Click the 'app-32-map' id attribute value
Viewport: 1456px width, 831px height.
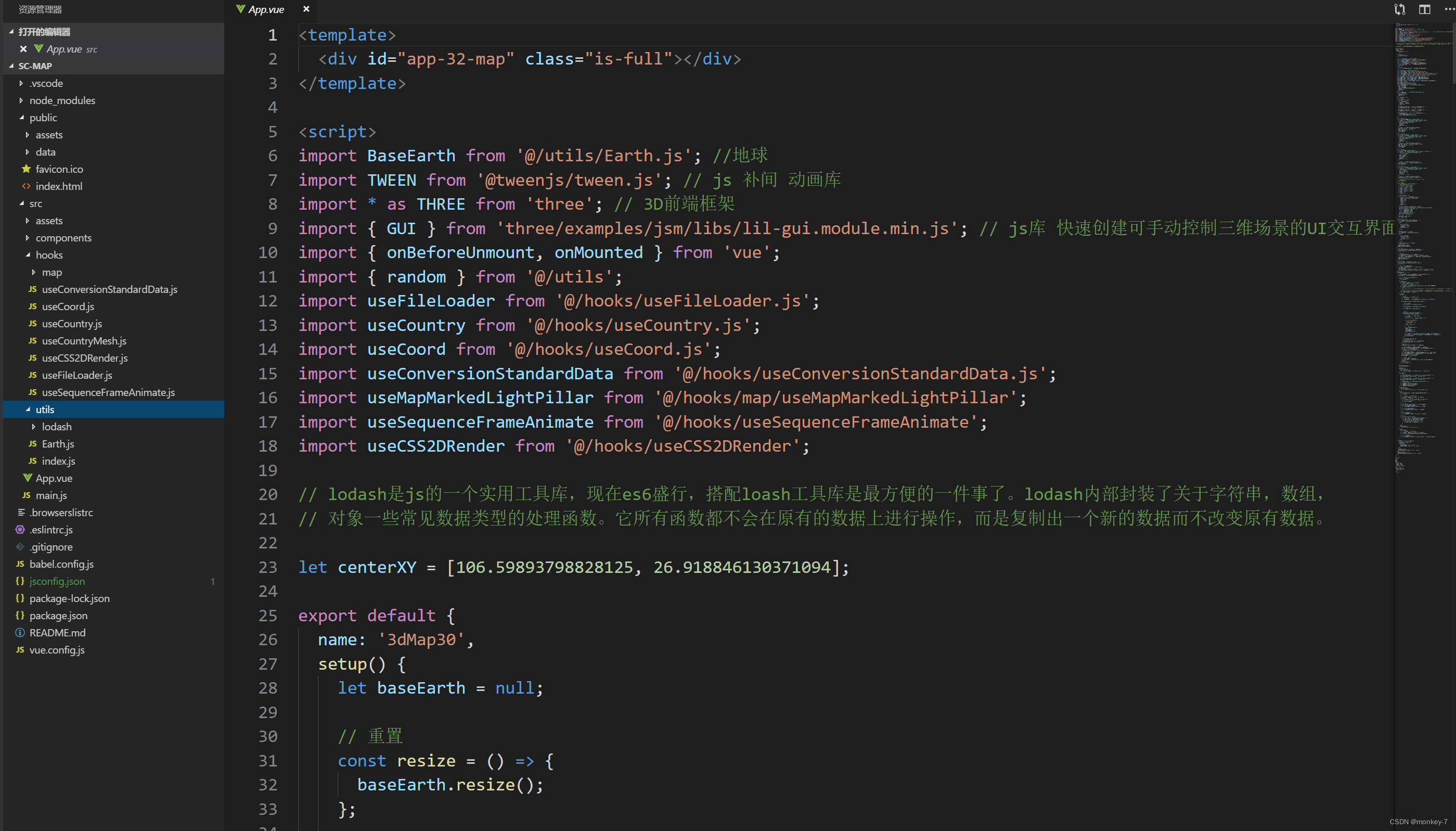456,59
